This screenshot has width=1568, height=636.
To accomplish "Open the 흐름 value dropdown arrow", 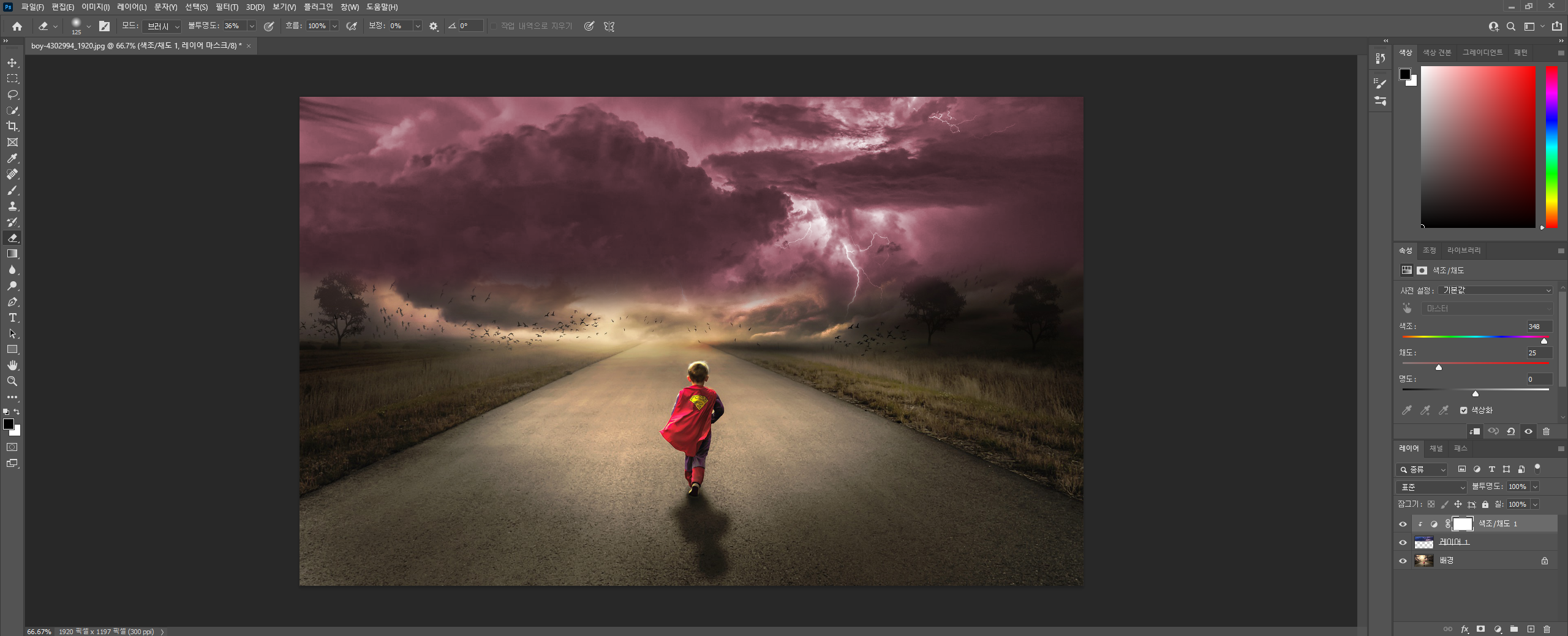I will coord(334,26).
